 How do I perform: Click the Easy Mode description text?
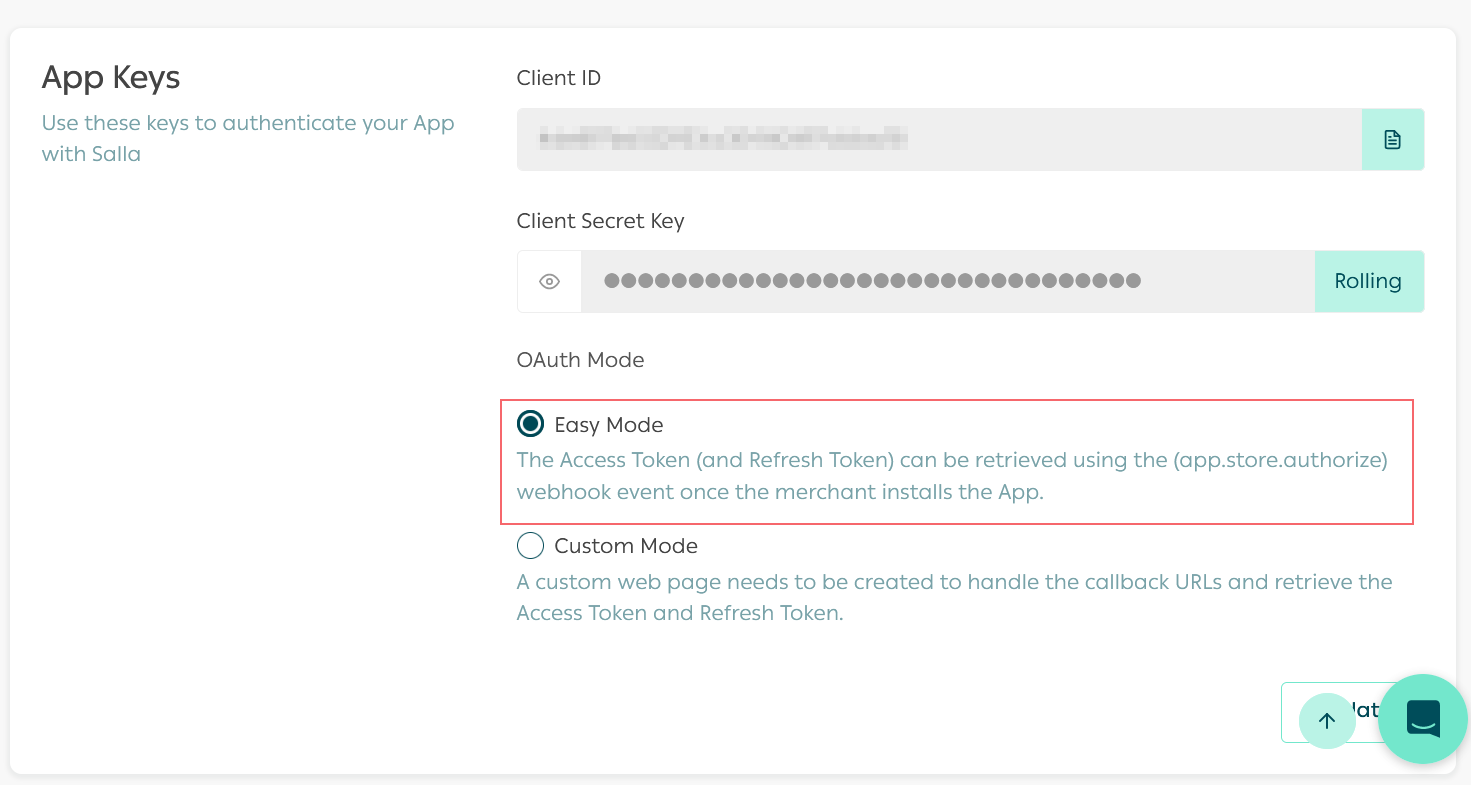coord(950,475)
